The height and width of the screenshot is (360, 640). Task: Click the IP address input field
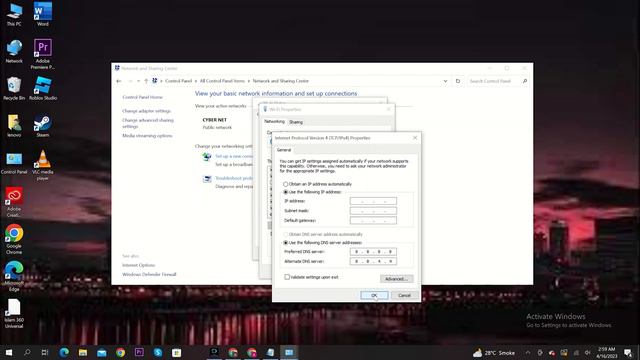coord(373,201)
